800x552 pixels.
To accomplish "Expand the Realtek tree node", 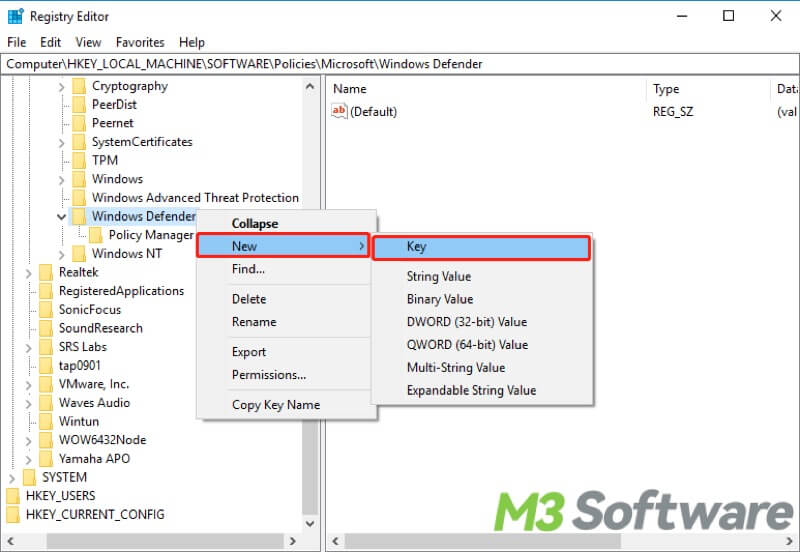I will click(x=29, y=273).
